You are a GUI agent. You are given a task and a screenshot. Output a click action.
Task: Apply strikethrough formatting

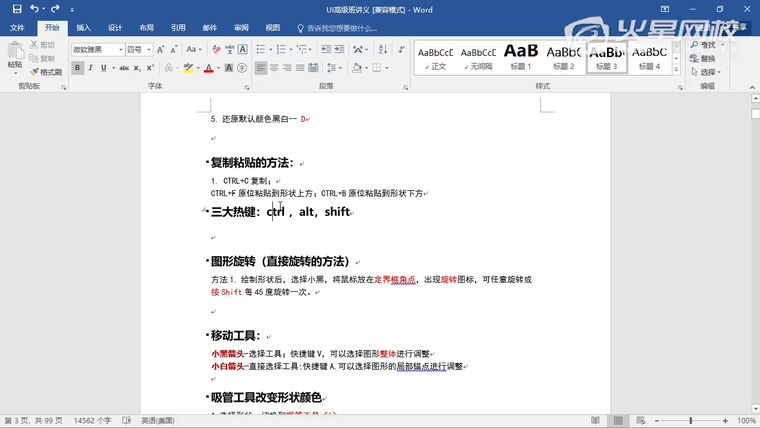122,68
